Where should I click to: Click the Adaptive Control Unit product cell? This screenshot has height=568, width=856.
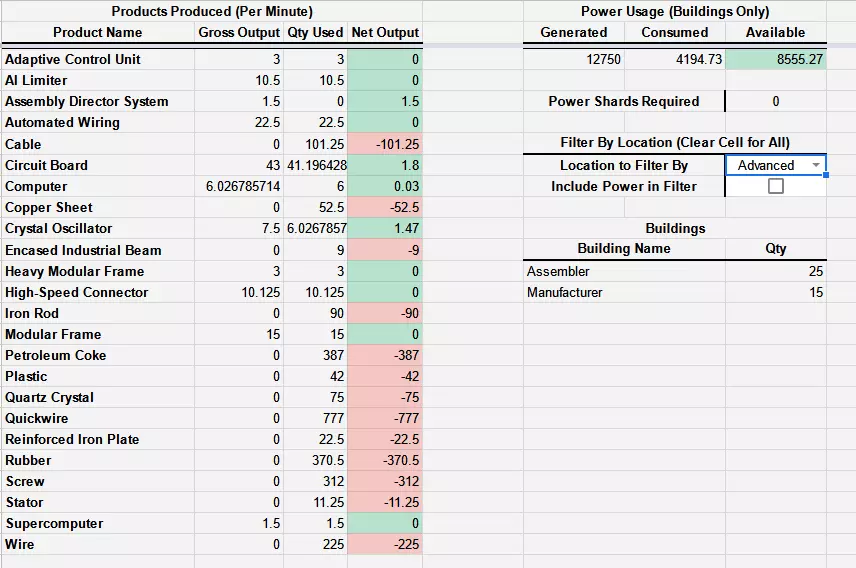coord(73,59)
